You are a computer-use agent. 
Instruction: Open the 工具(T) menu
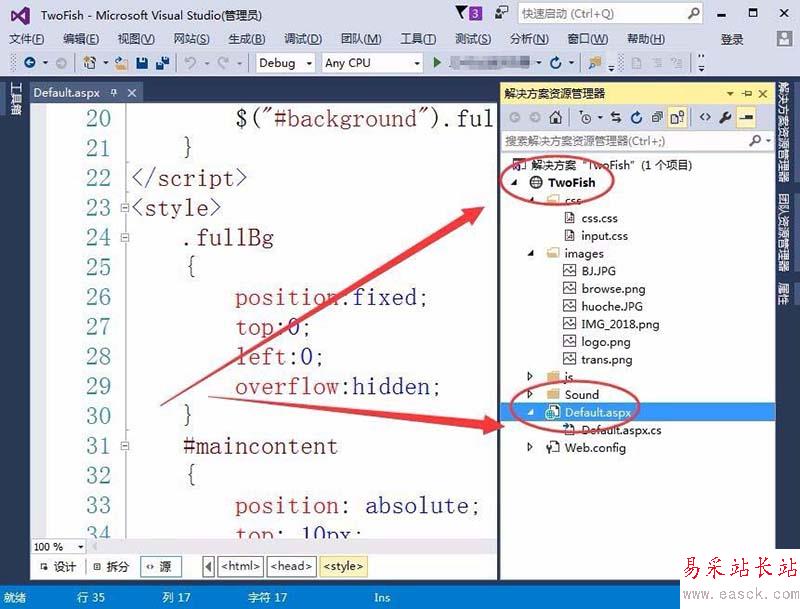tap(418, 39)
